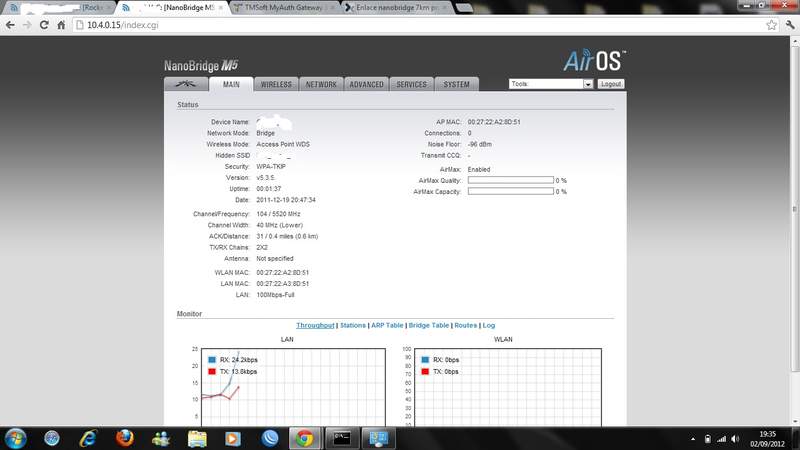
Task: Click the browser Back arrow
Action: point(10,25)
